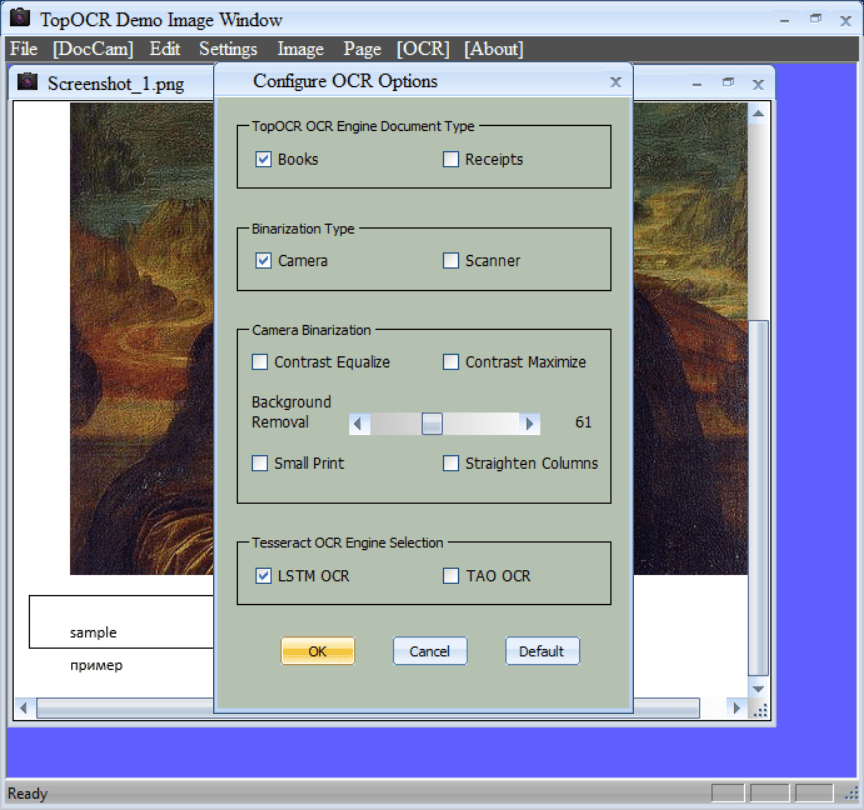Check the Small Print option
The height and width of the screenshot is (810, 864).
260,463
